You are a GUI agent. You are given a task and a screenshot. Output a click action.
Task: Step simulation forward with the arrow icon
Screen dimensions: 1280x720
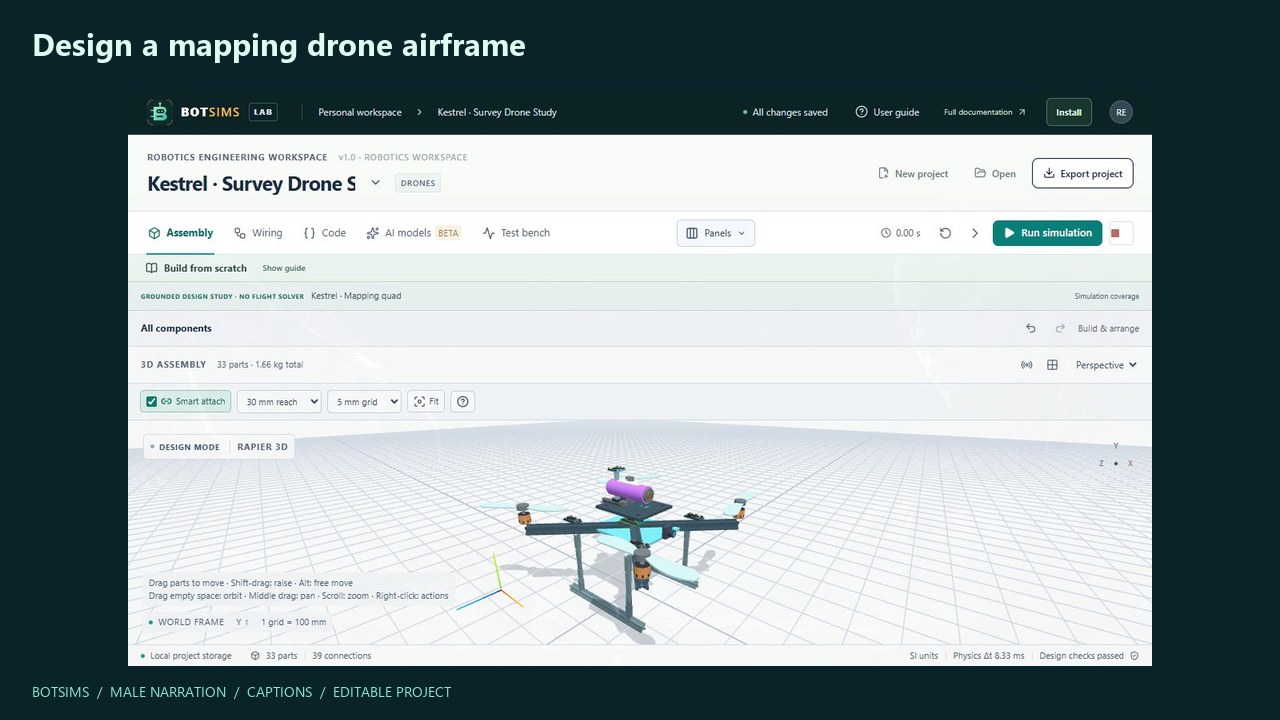pyautogui.click(x=975, y=233)
